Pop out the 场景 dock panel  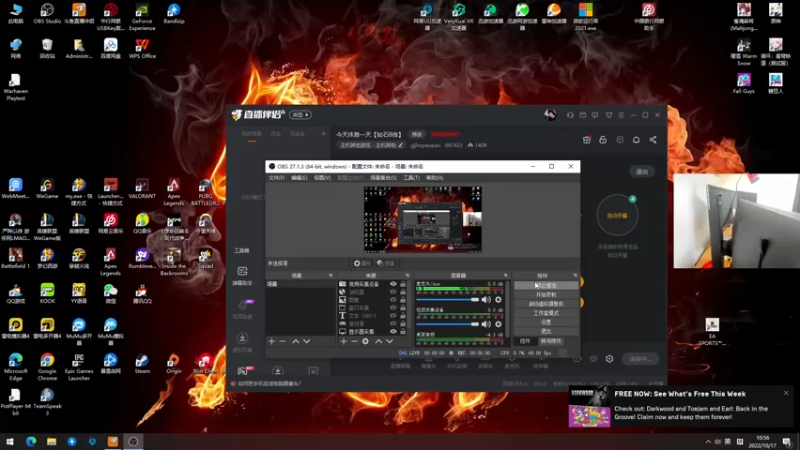(331, 276)
